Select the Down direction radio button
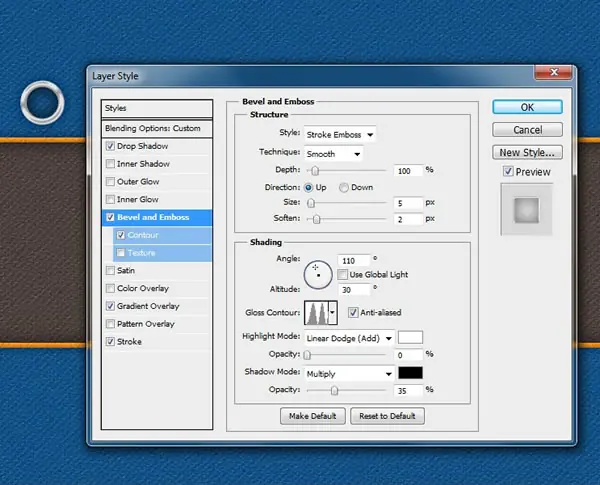This screenshot has height=485, width=600. (344, 188)
